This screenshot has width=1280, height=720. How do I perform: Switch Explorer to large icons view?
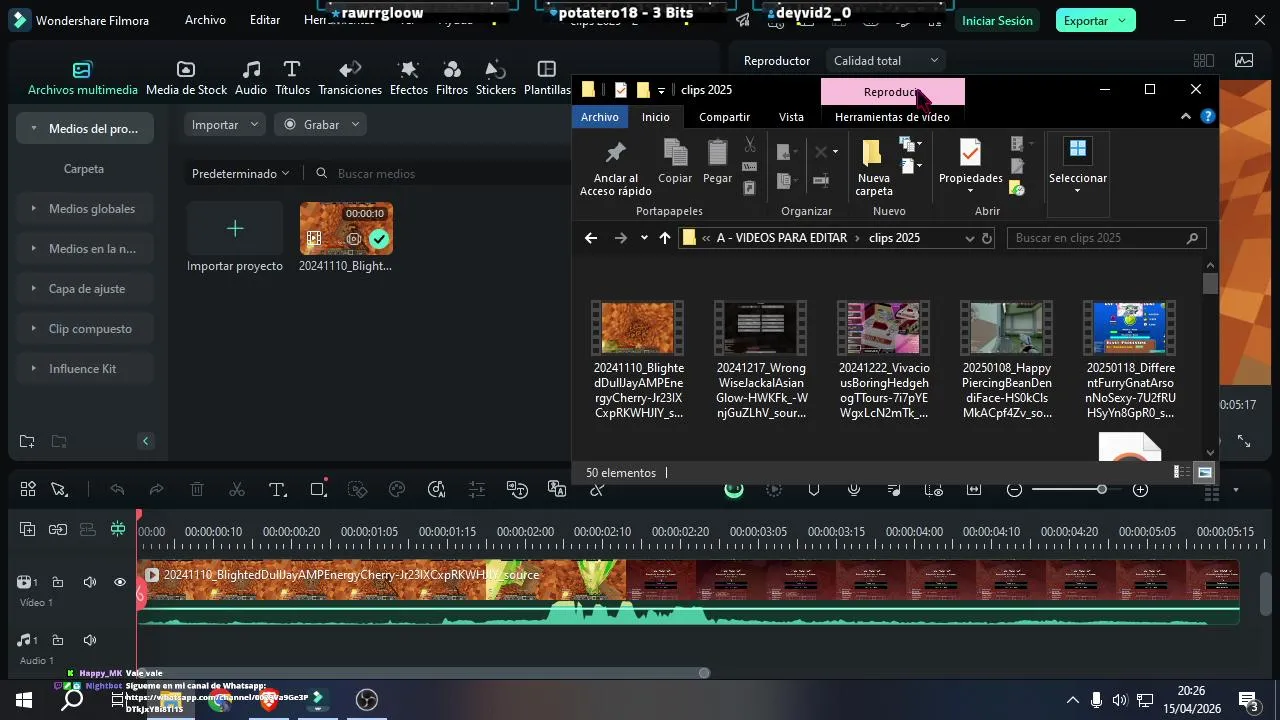[1204, 472]
